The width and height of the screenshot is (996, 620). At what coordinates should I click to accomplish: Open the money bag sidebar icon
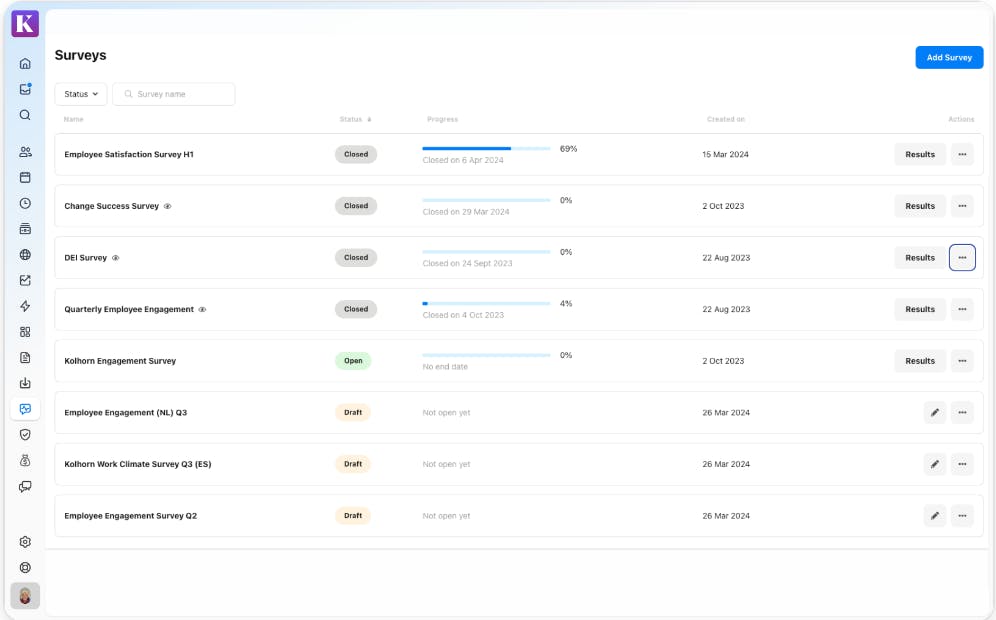pyautogui.click(x=25, y=461)
